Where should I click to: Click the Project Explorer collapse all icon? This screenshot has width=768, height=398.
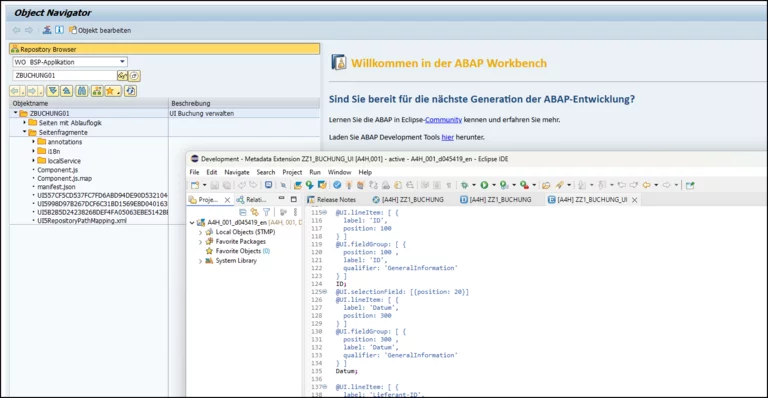[x=242, y=212]
